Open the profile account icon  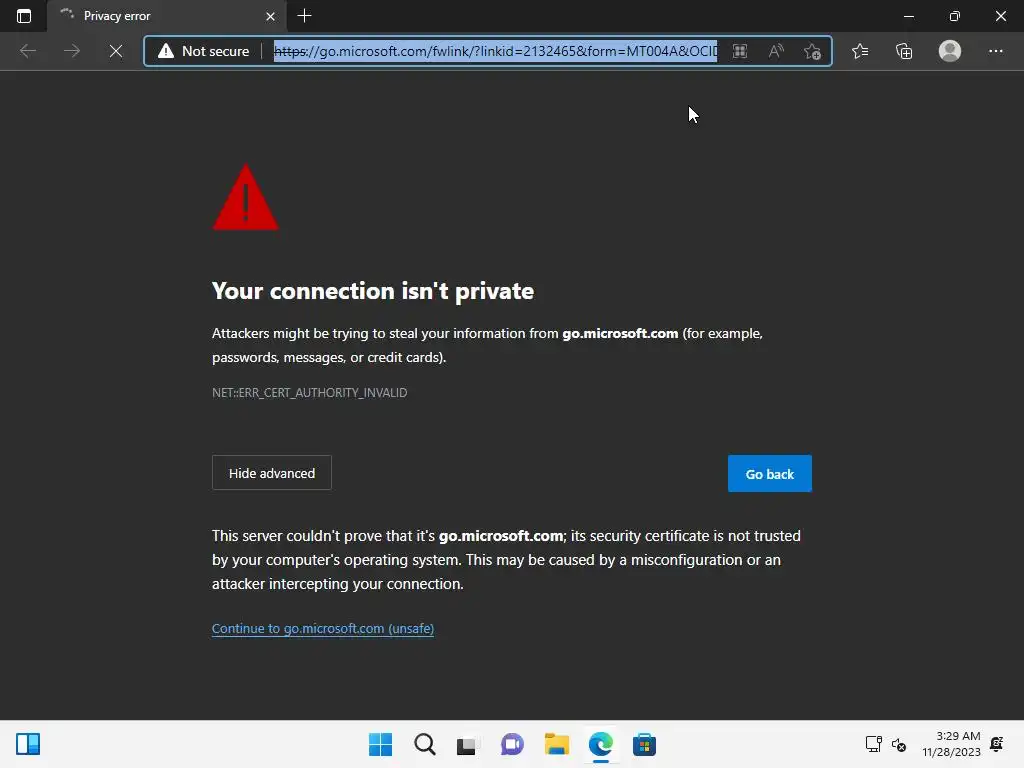point(950,51)
